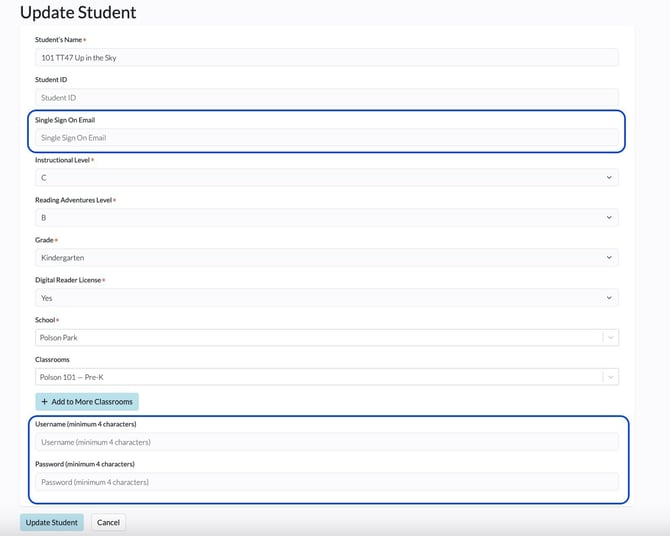Click the Single Sign On Email label
Screen dimensions: 670x536
[65, 120]
